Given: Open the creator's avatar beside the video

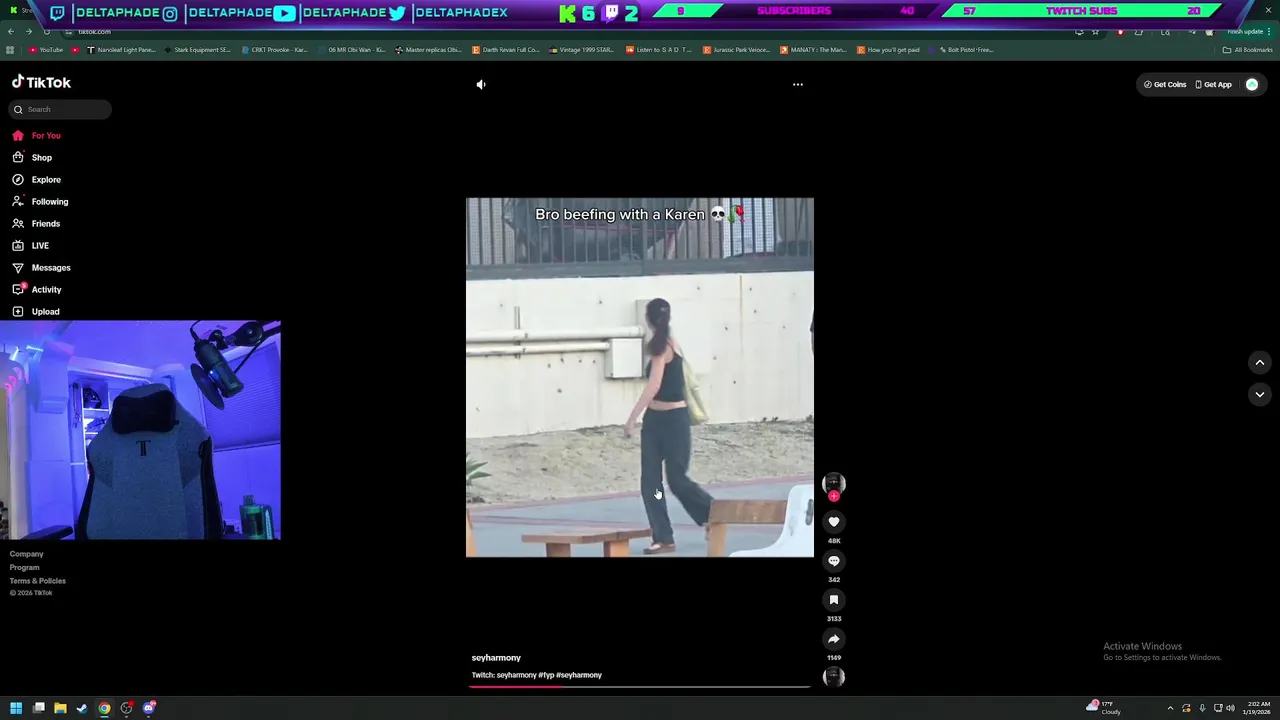Looking at the screenshot, I should (834, 483).
